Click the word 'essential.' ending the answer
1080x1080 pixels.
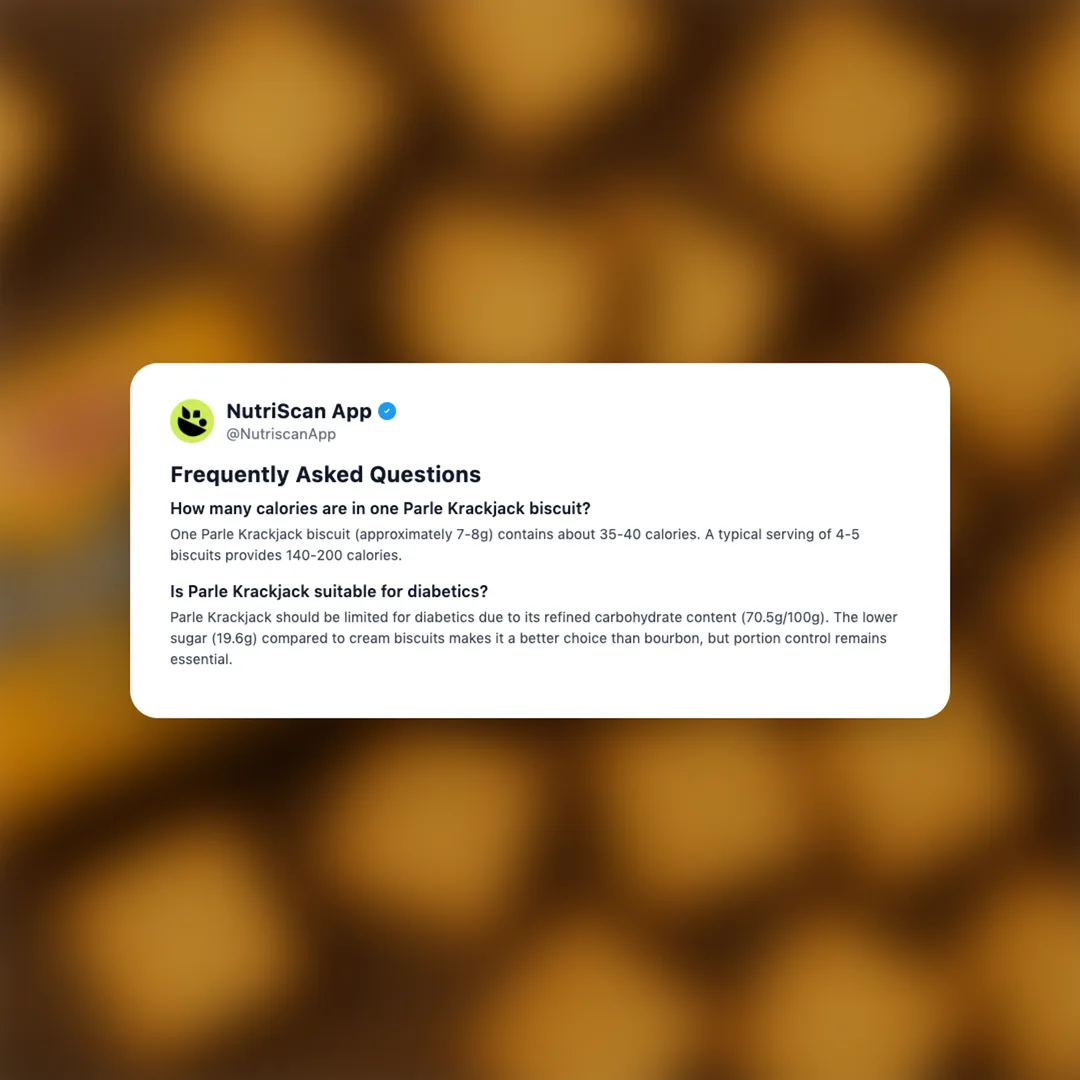coord(201,659)
